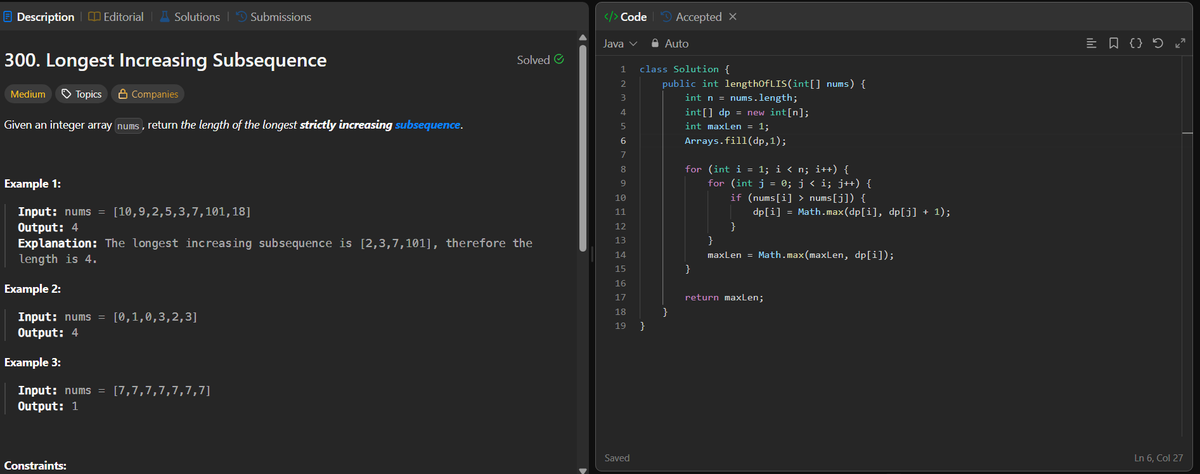View the Submissions tab
This screenshot has height=474, width=1200.
coord(272,17)
